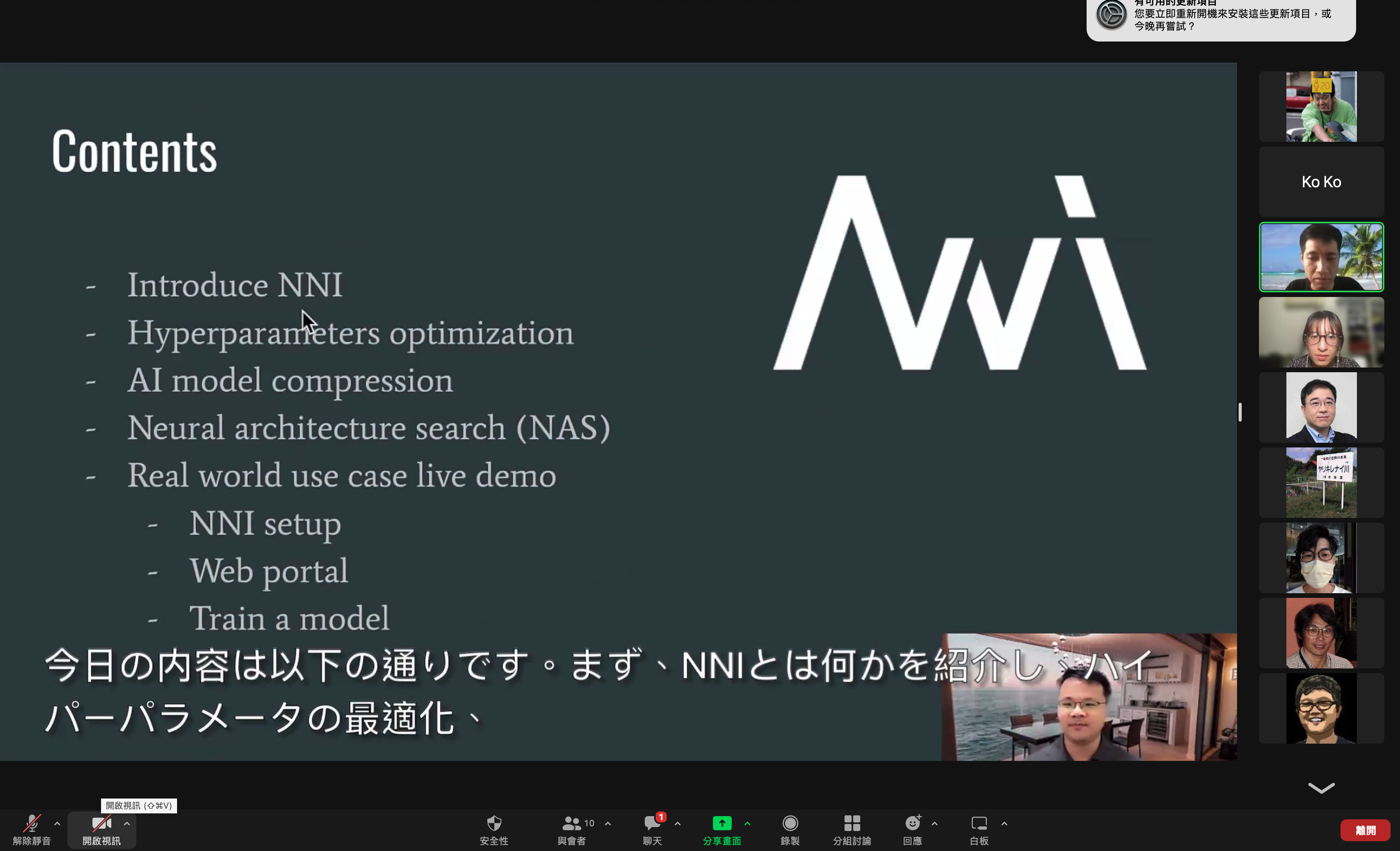Select the cartoon avatar participant thumbnail

pyautogui.click(x=1322, y=708)
